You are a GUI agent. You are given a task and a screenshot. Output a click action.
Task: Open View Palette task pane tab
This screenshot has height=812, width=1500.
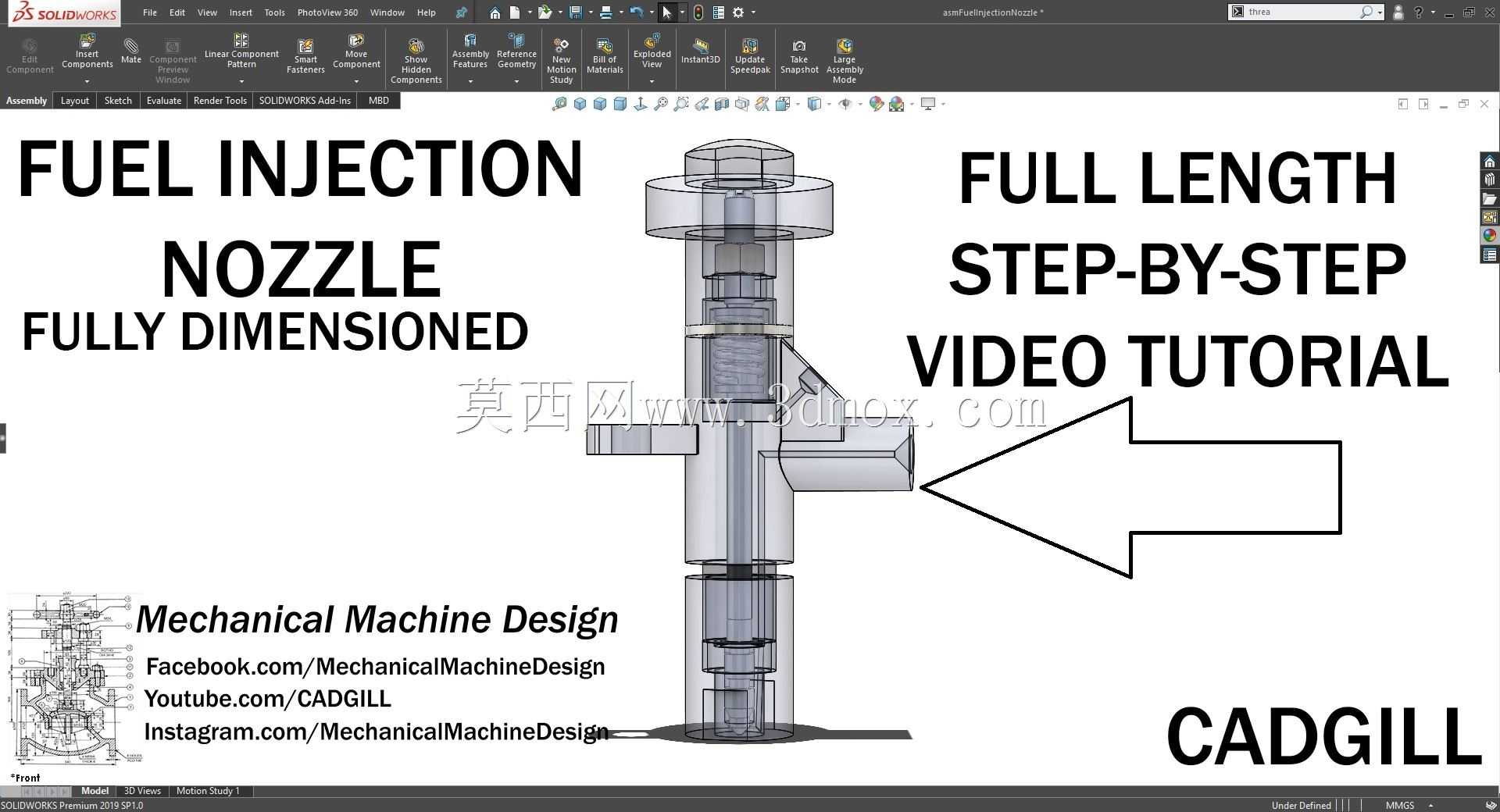pos(1489,217)
